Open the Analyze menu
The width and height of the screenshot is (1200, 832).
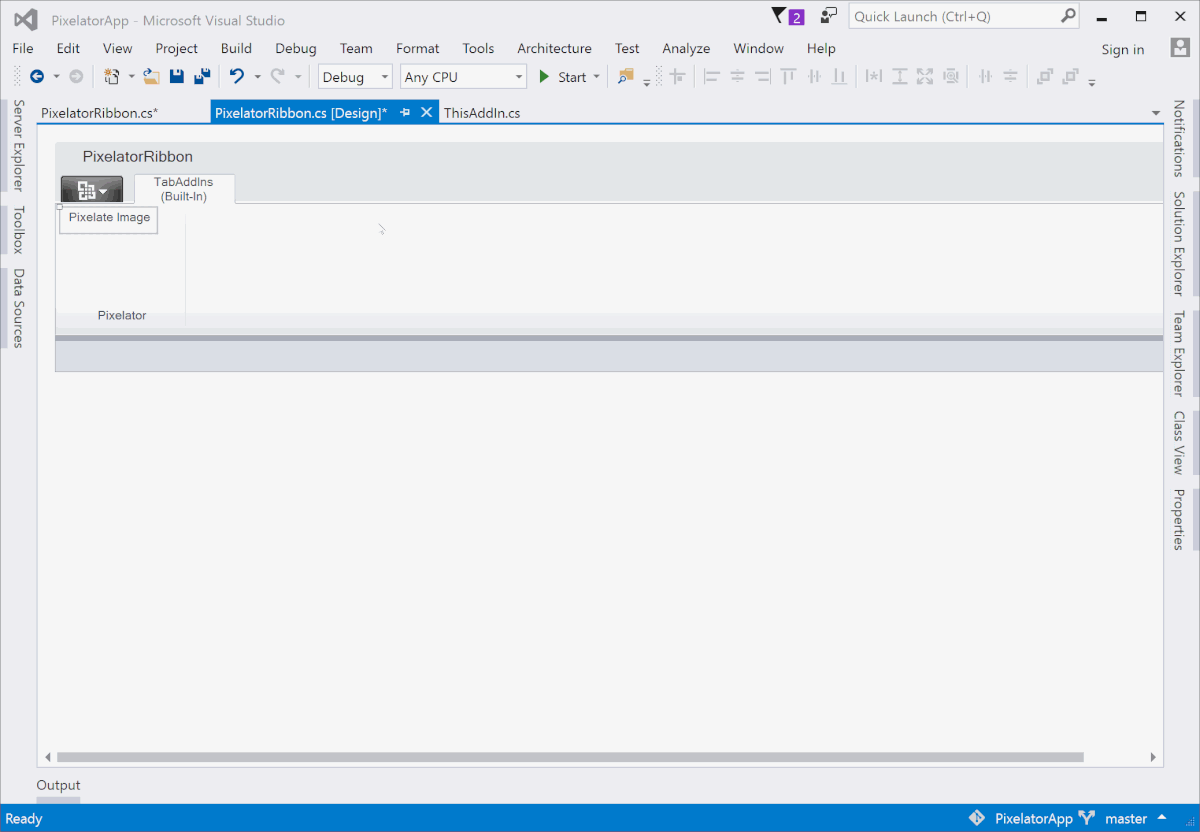tap(686, 48)
